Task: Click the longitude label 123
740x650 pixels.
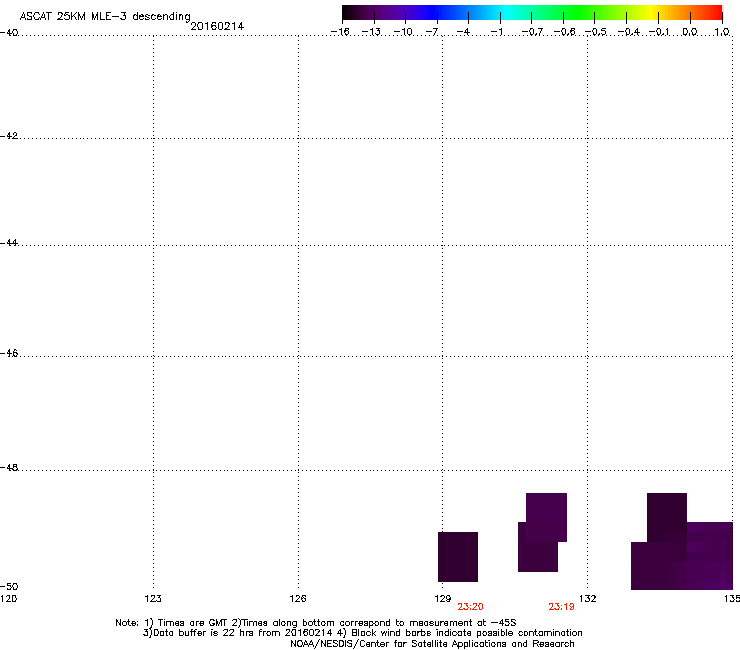Action: point(153,599)
